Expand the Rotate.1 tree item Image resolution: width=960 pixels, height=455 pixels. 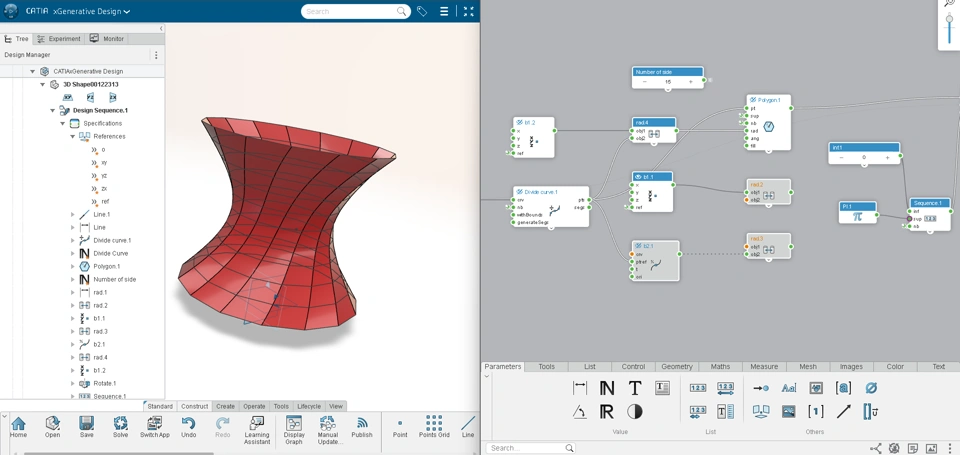(72, 383)
